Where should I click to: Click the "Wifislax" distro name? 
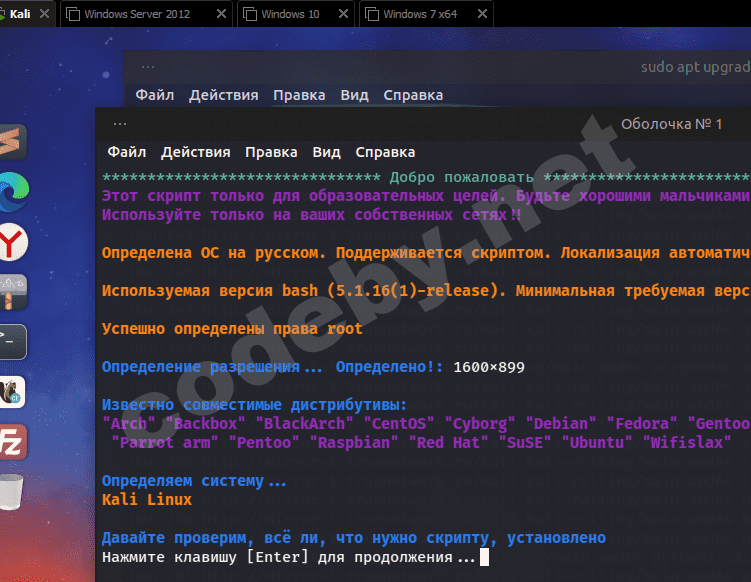pos(687,443)
